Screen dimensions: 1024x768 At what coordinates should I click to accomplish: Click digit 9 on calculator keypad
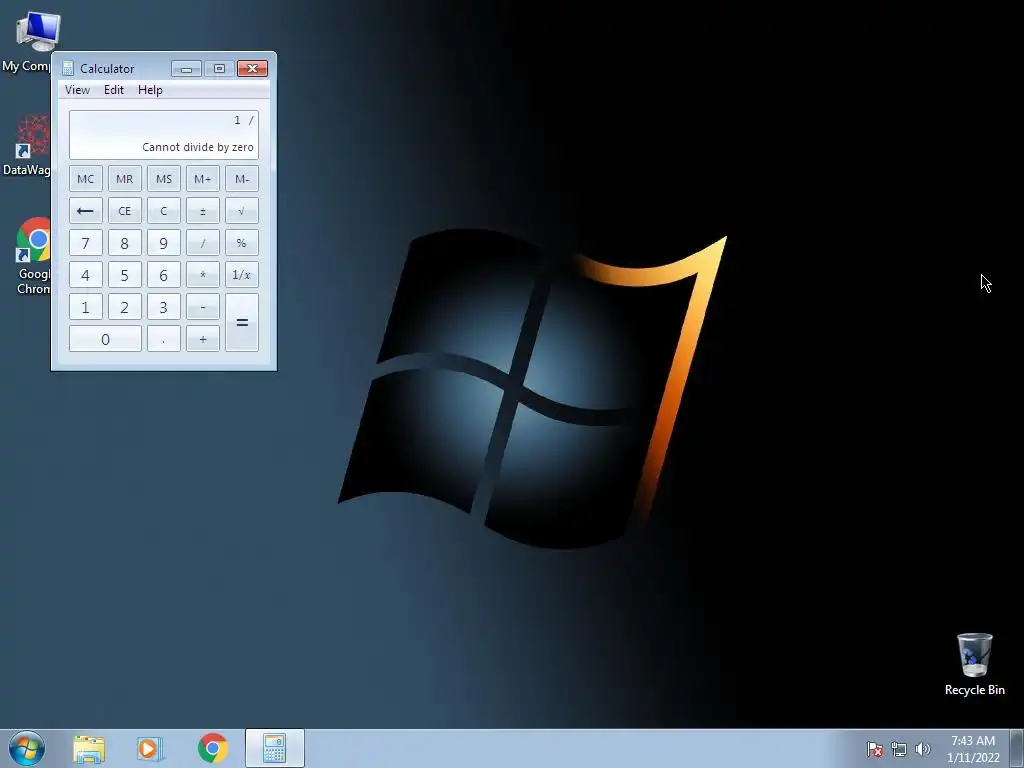(x=164, y=243)
